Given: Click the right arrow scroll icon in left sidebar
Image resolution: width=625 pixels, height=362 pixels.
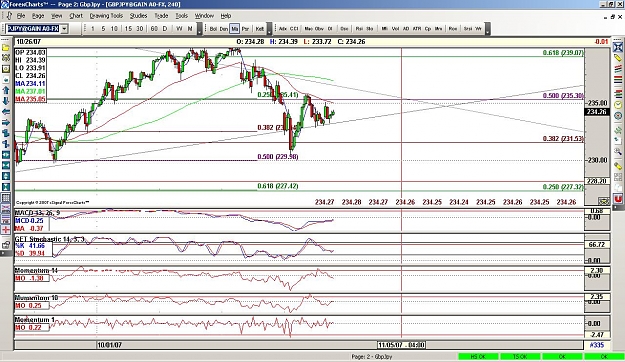Looking at the screenshot, I should [x=6, y=123].
